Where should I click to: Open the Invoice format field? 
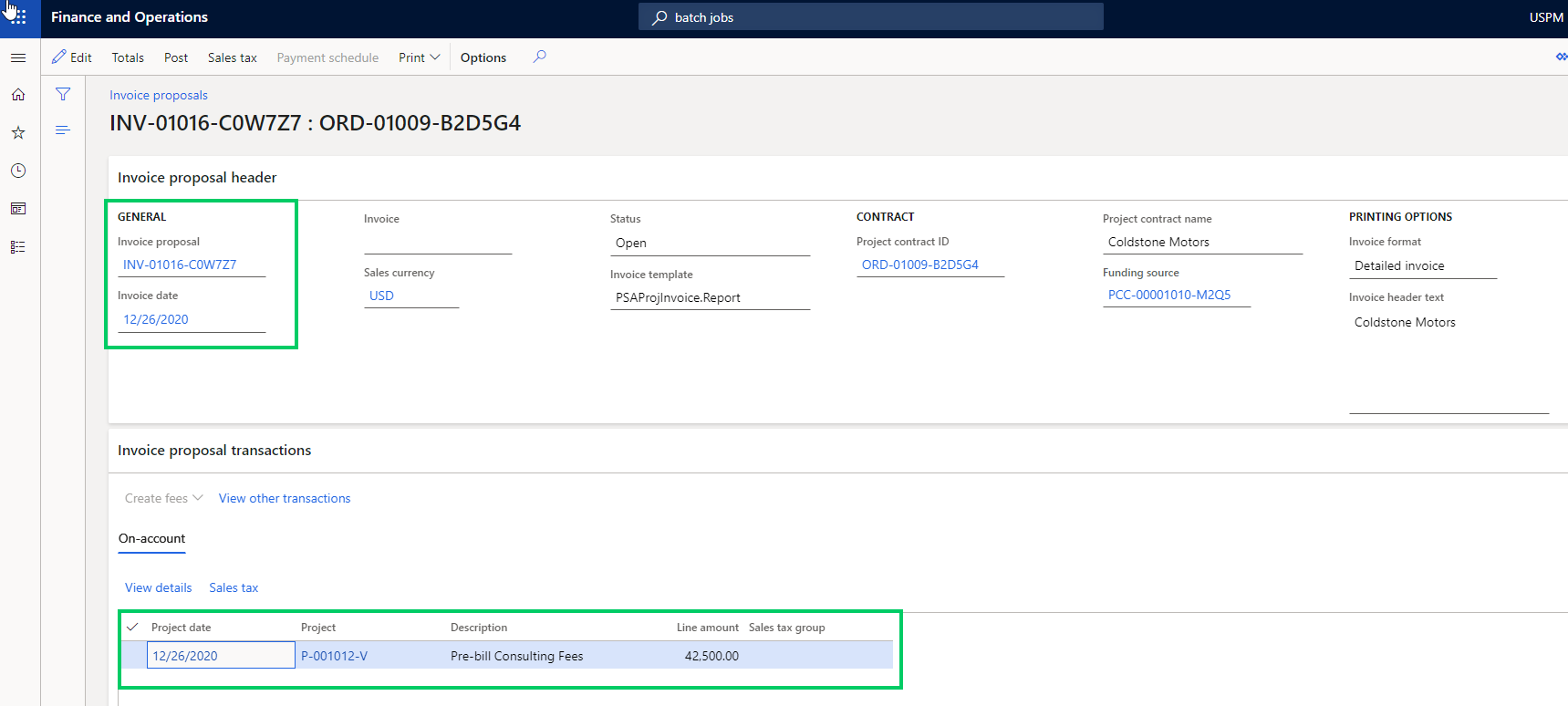click(x=1421, y=266)
